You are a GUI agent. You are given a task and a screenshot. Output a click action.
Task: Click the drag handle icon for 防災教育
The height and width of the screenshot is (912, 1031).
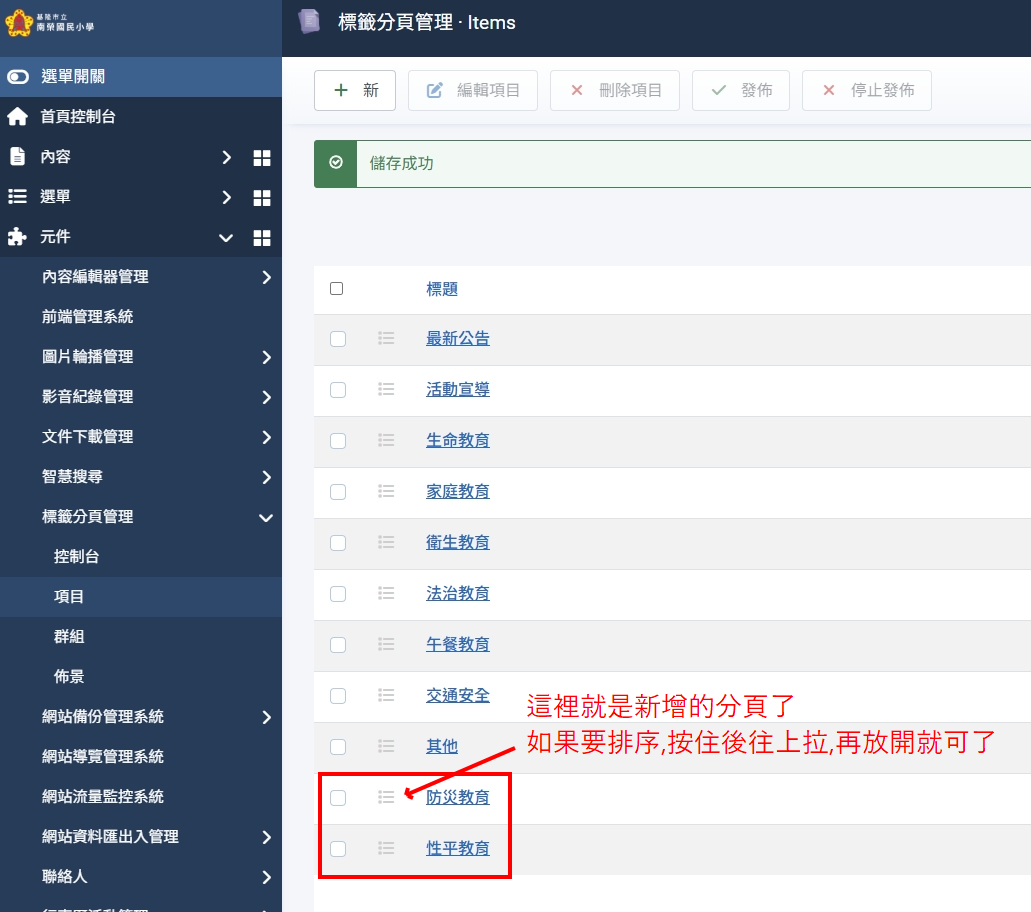pyautogui.click(x=386, y=798)
